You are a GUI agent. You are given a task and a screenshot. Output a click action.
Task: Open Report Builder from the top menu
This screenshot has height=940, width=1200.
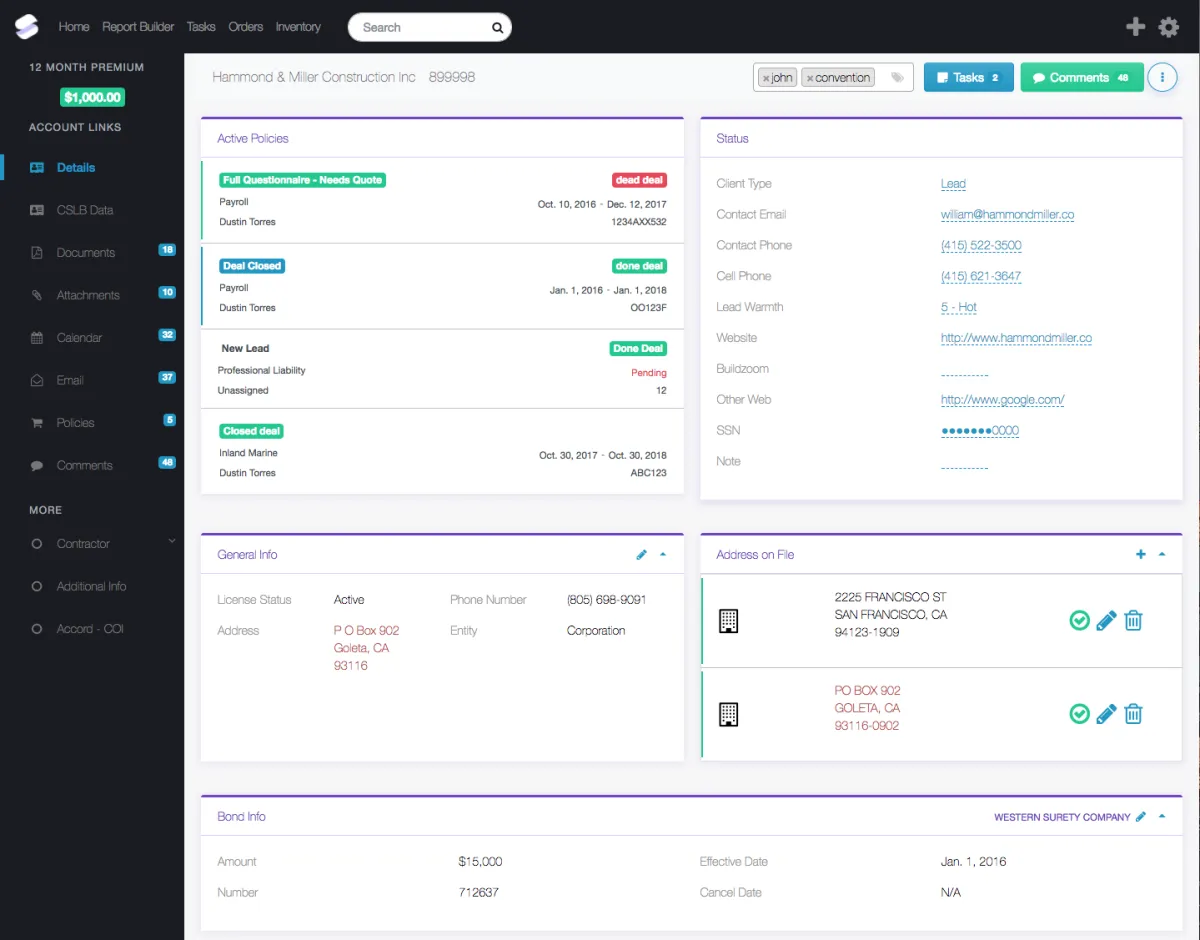click(x=138, y=27)
